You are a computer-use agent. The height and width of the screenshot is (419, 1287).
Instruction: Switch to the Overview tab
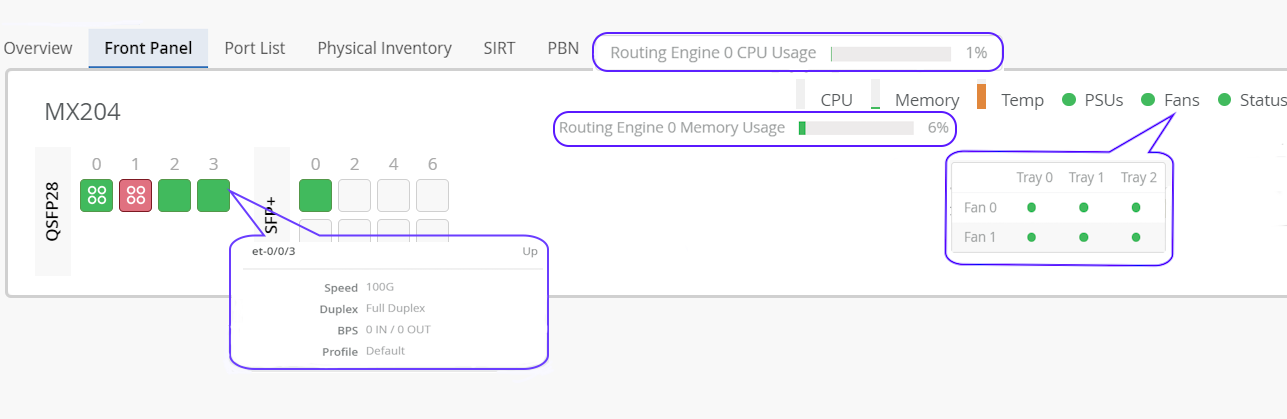click(38, 48)
